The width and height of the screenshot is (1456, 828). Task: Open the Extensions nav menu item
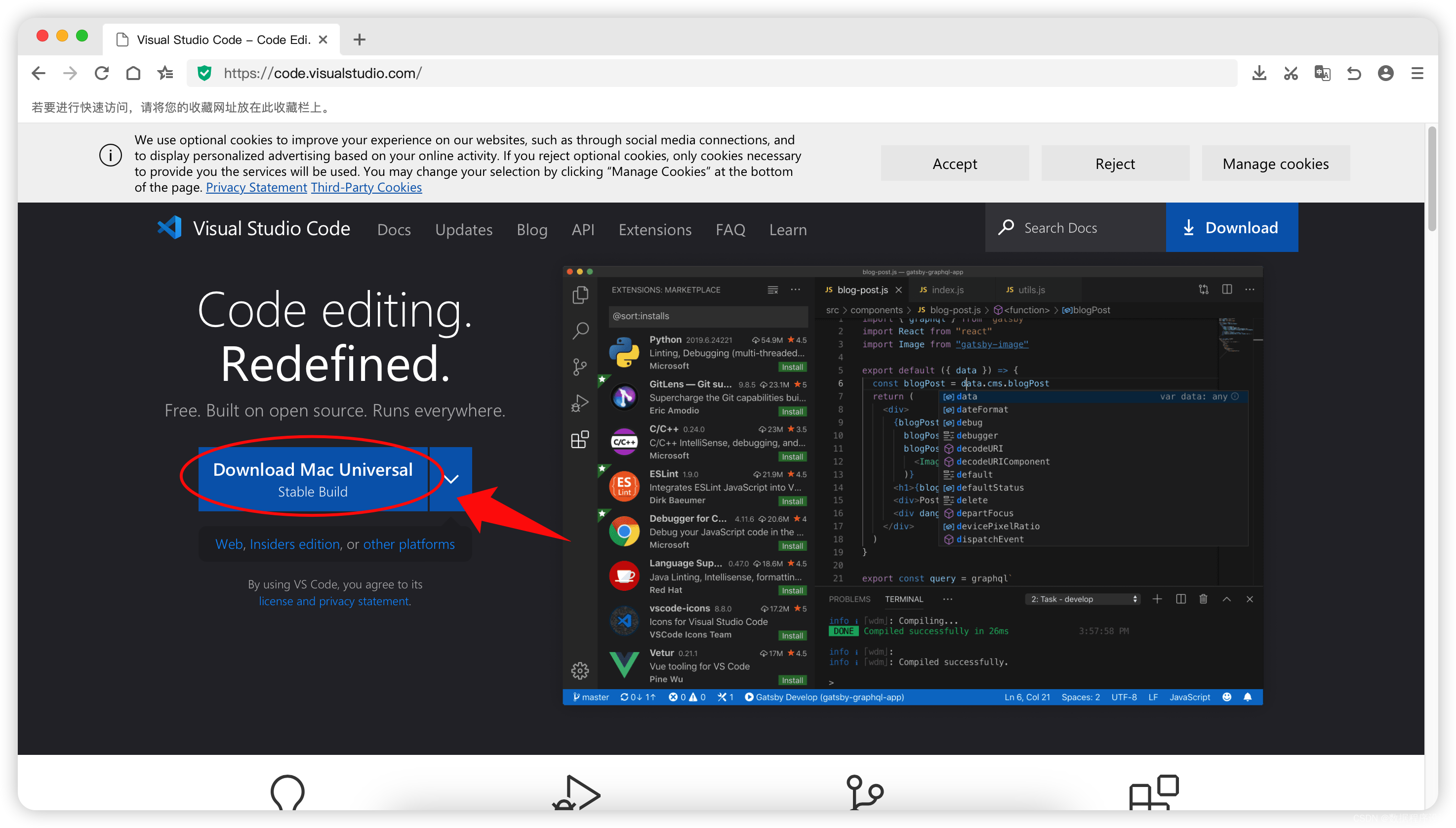[654, 229]
